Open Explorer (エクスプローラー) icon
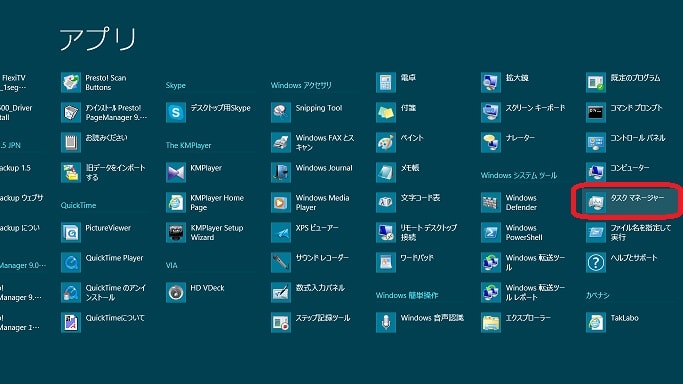Viewport: 683px width, 384px height. [490, 323]
